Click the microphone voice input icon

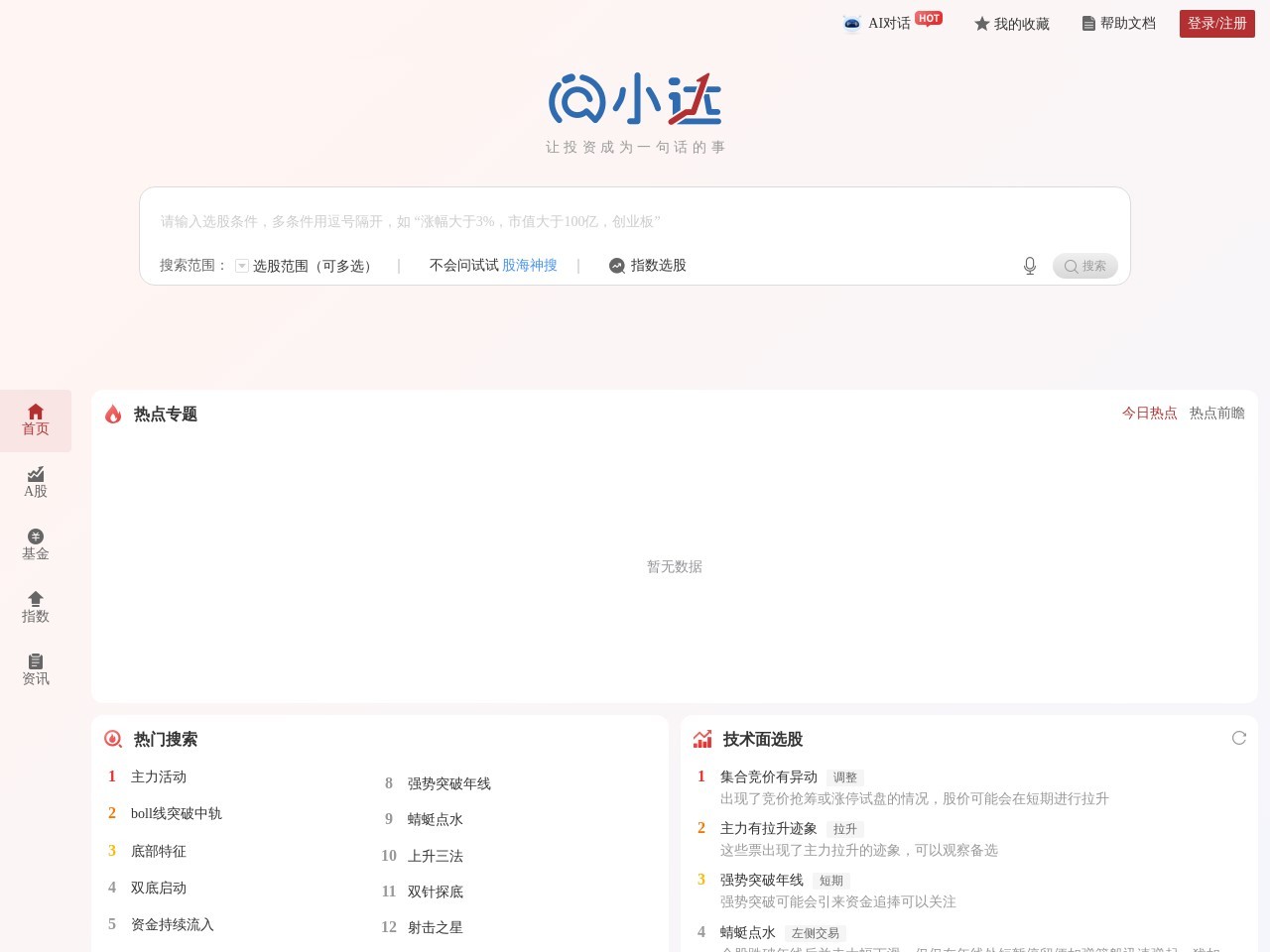click(x=1030, y=266)
